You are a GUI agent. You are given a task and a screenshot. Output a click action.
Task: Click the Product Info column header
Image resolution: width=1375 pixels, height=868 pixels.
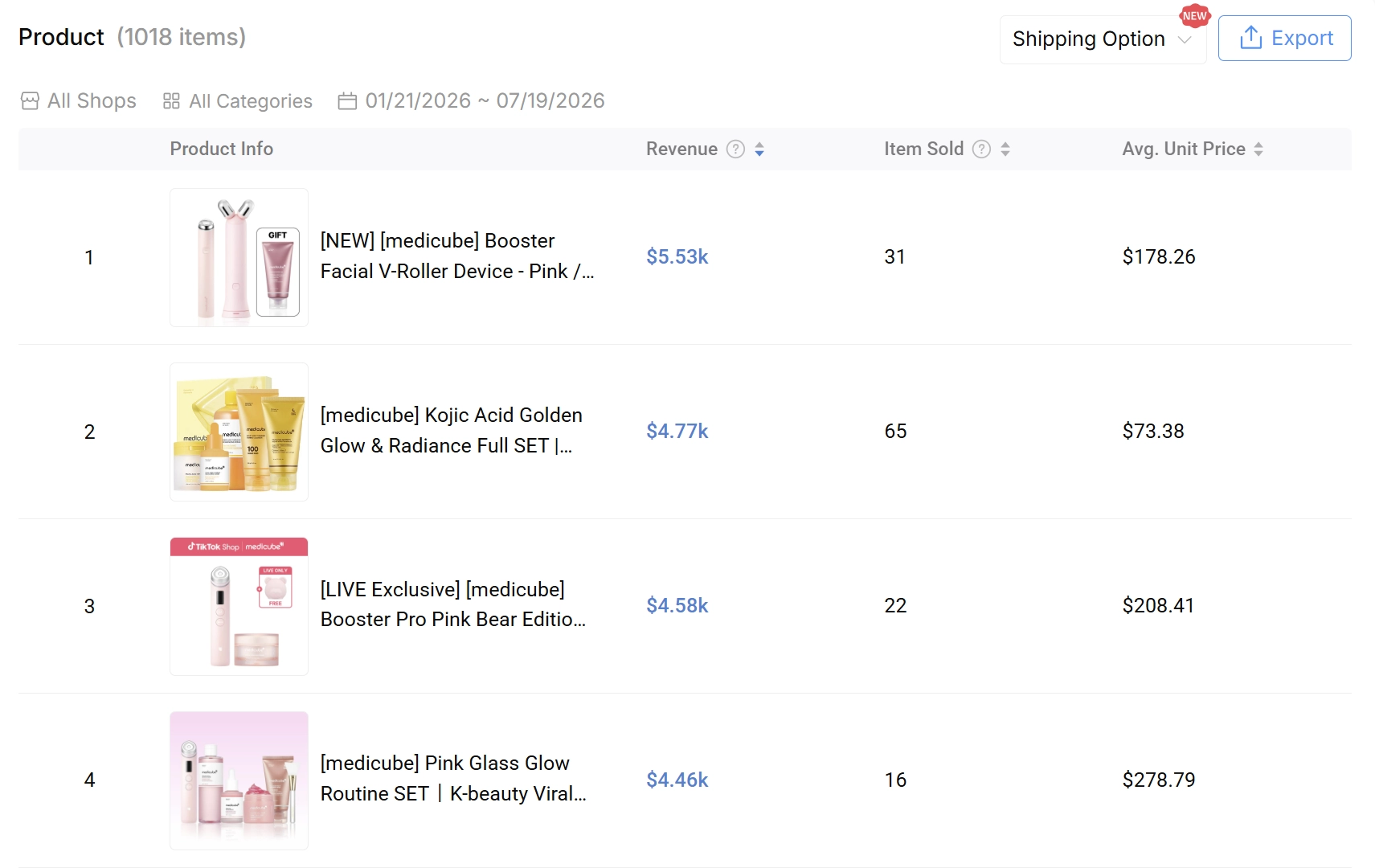point(221,149)
